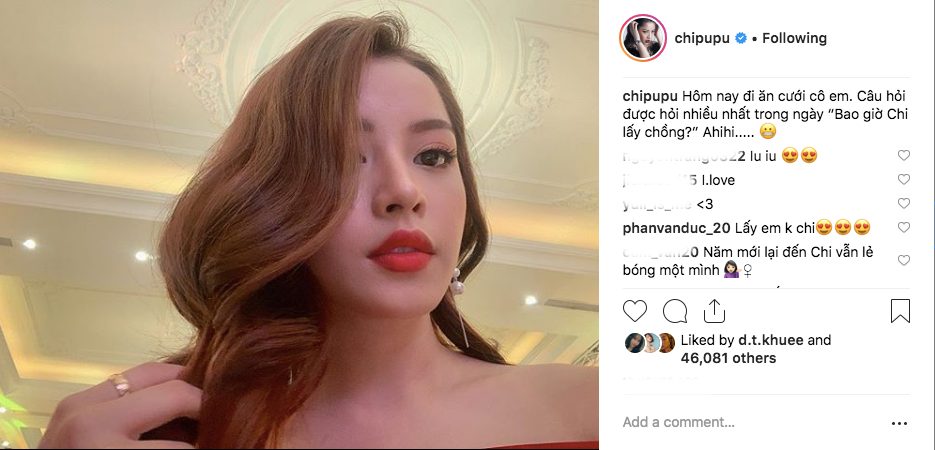Like the 'Năm mới lại đến' comment heart
This screenshot has height=450, width=935.
click(904, 260)
